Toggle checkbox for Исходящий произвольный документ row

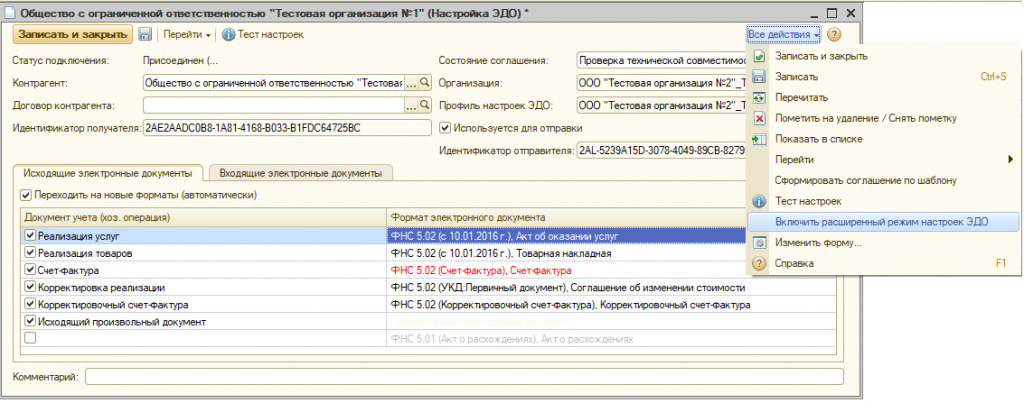[29, 321]
